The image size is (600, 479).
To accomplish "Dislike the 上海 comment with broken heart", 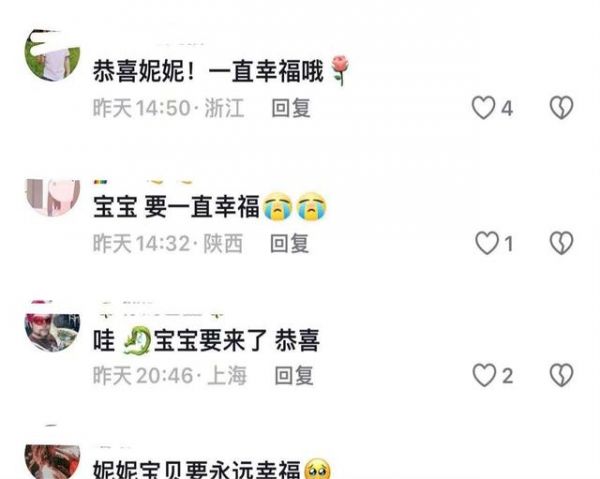I will (561, 375).
